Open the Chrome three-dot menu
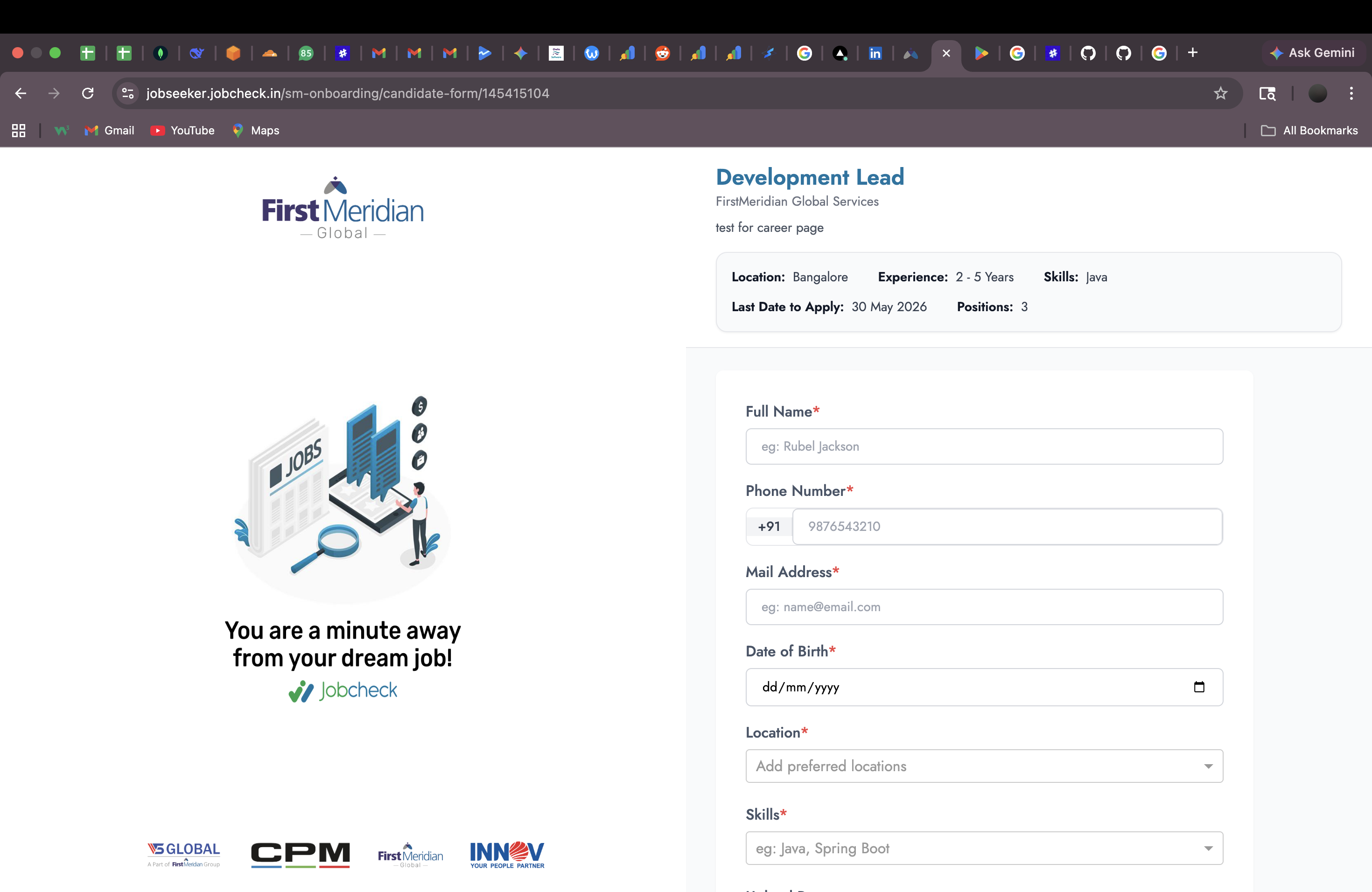Viewport: 1372px width, 892px height. [x=1351, y=93]
